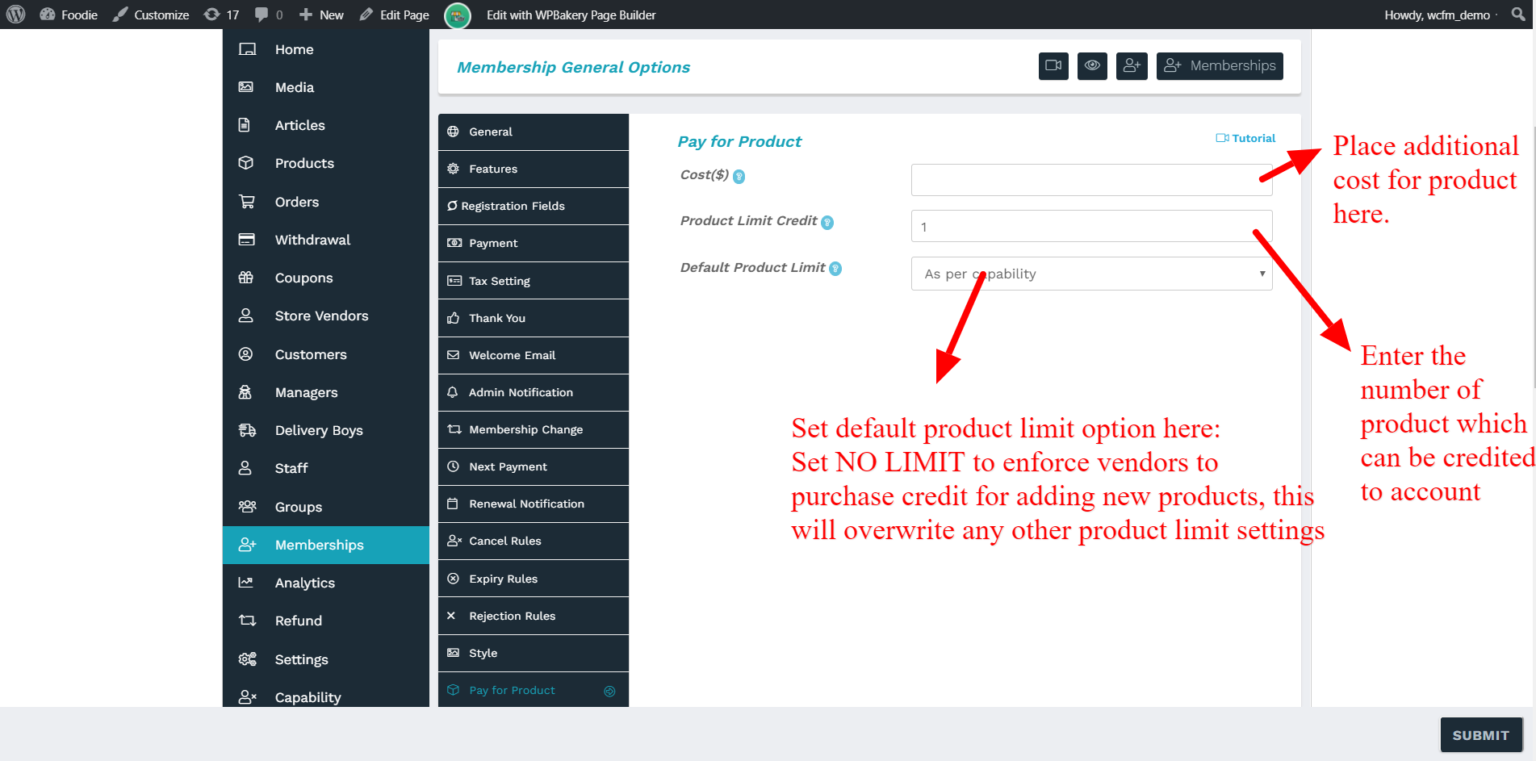Click help tip icon beside Product Limit Credit
1536x761 pixels.
click(x=827, y=222)
